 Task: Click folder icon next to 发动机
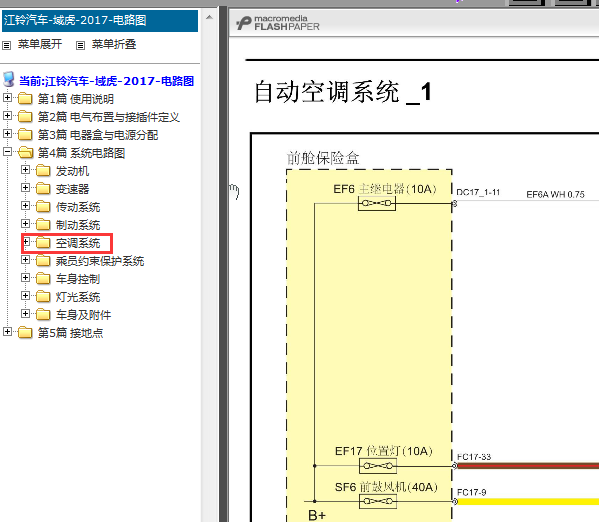point(43,170)
